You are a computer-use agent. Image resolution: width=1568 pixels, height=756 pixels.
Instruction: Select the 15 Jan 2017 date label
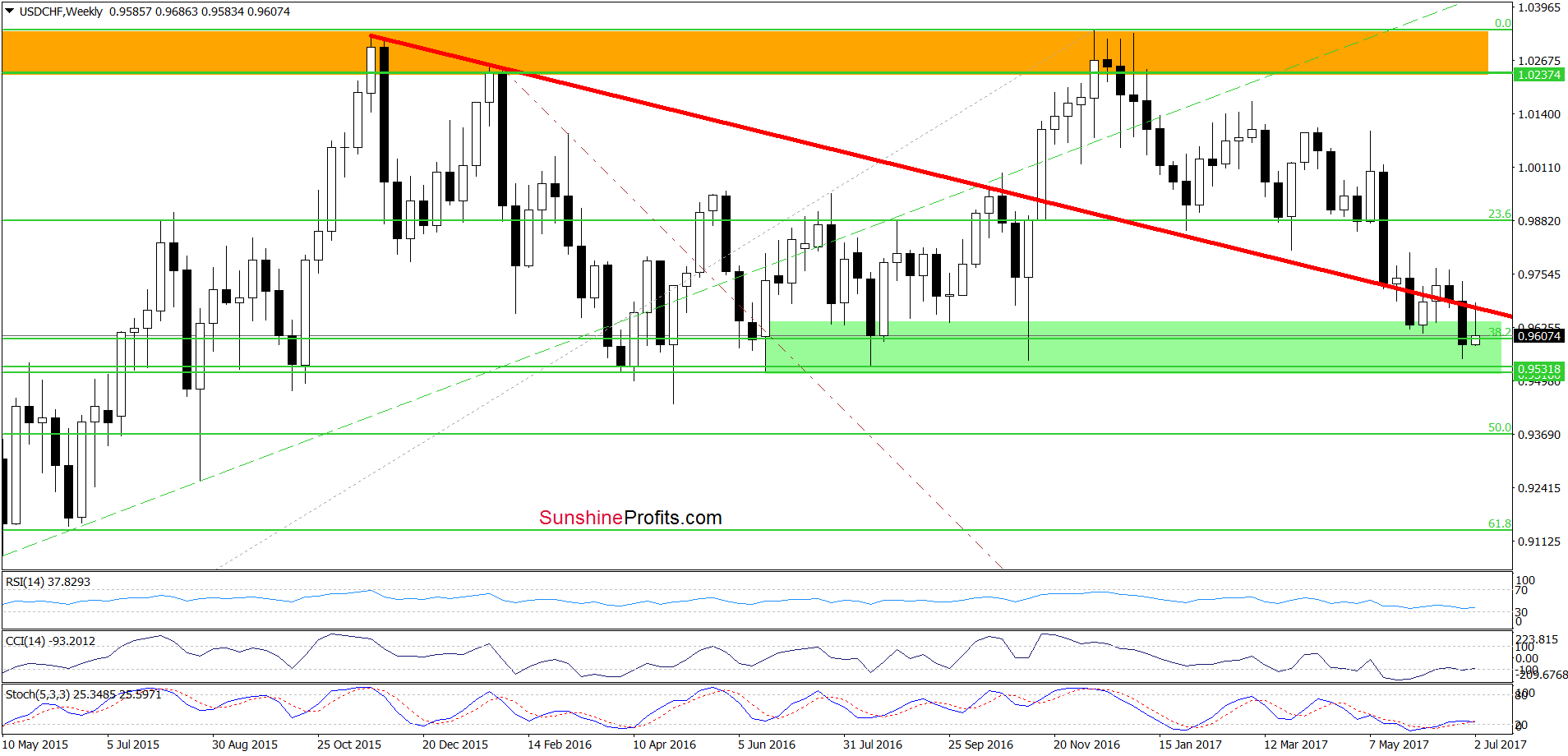pyautogui.click(x=1190, y=744)
